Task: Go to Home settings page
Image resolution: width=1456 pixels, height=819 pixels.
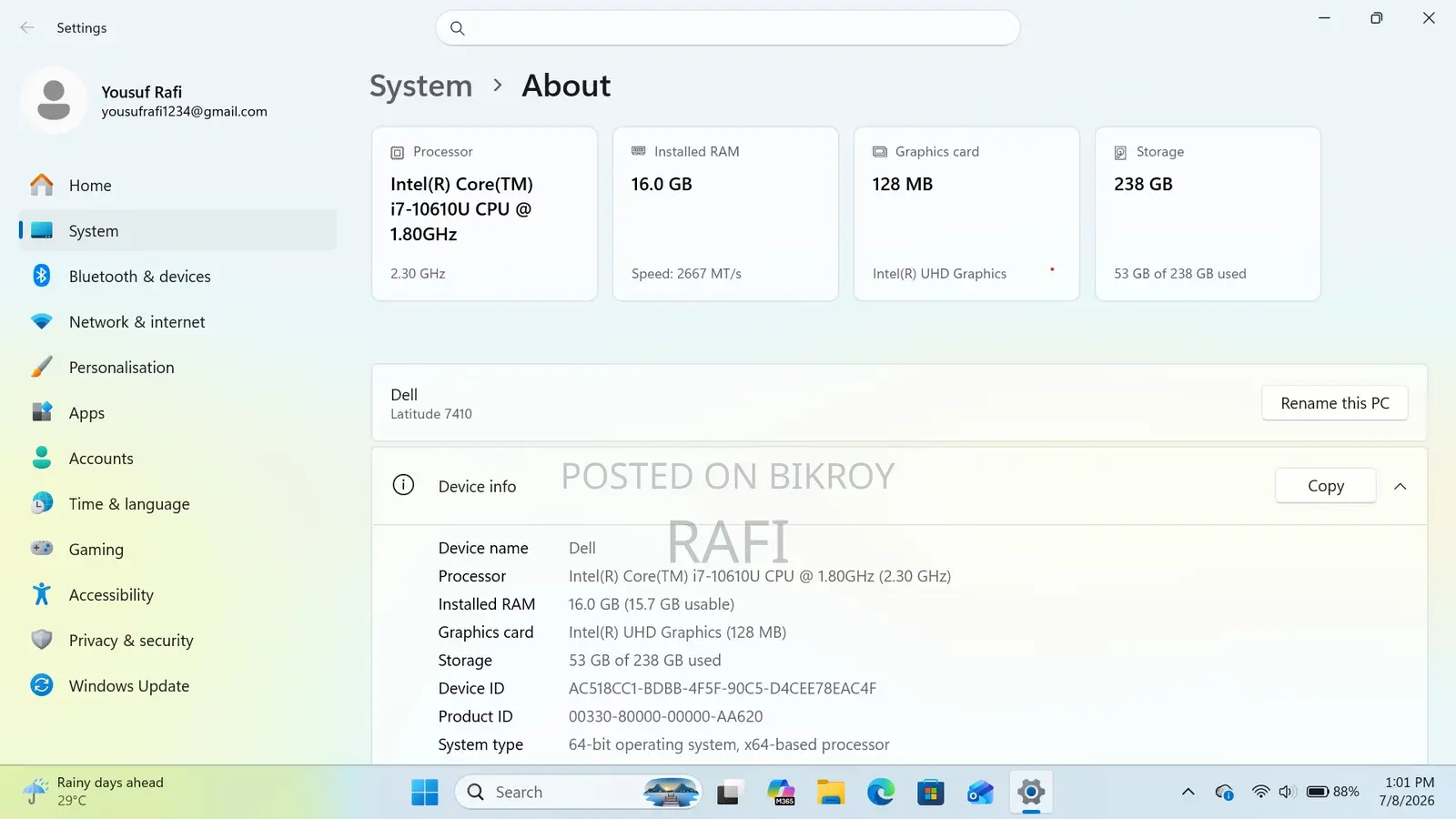Action: [177, 185]
